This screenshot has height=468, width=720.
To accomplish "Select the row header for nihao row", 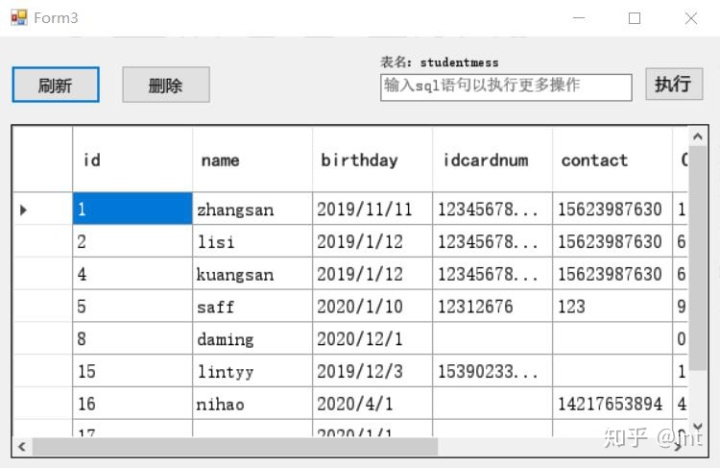I will [43, 403].
